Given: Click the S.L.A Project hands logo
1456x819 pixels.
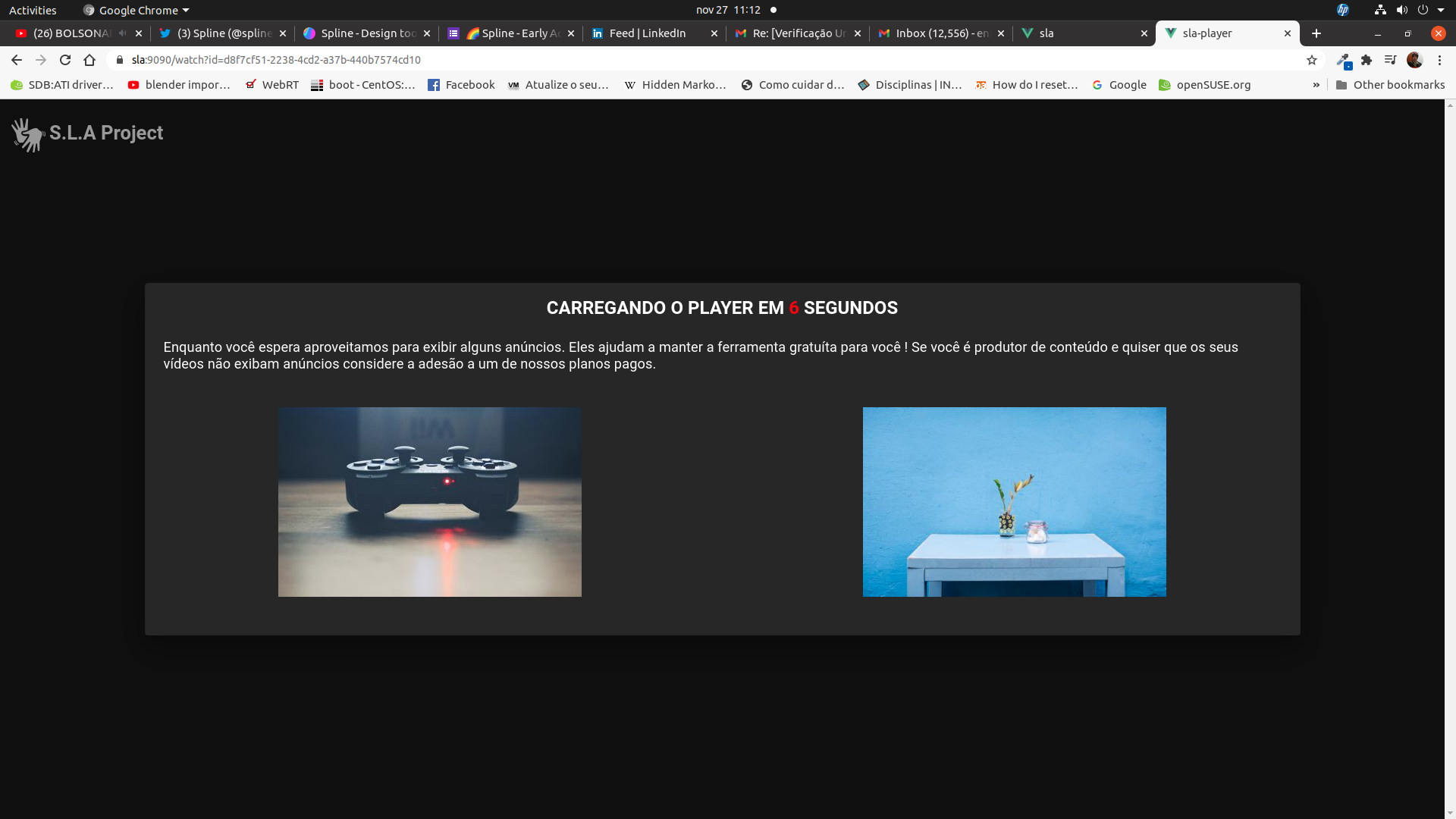Looking at the screenshot, I should point(28,134).
